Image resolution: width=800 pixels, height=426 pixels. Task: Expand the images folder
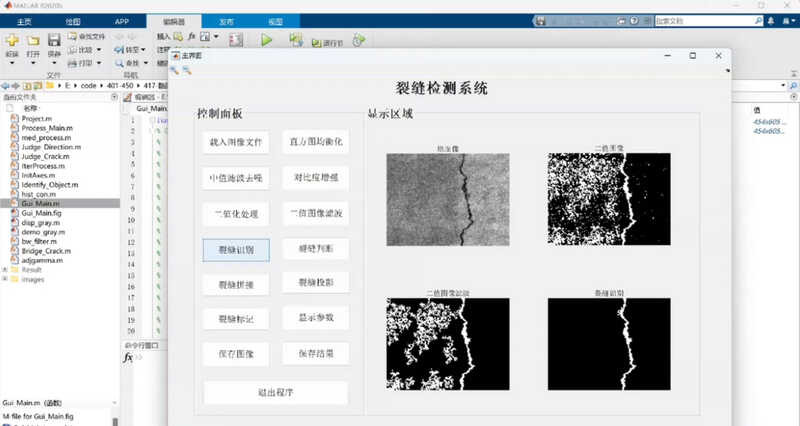click(x=6, y=279)
